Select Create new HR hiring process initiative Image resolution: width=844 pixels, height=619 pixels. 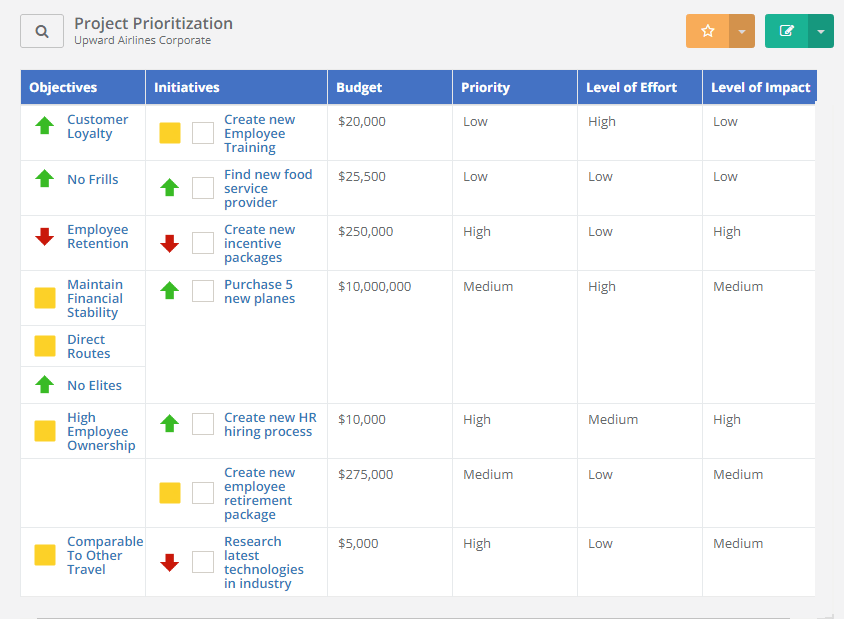[271, 423]
